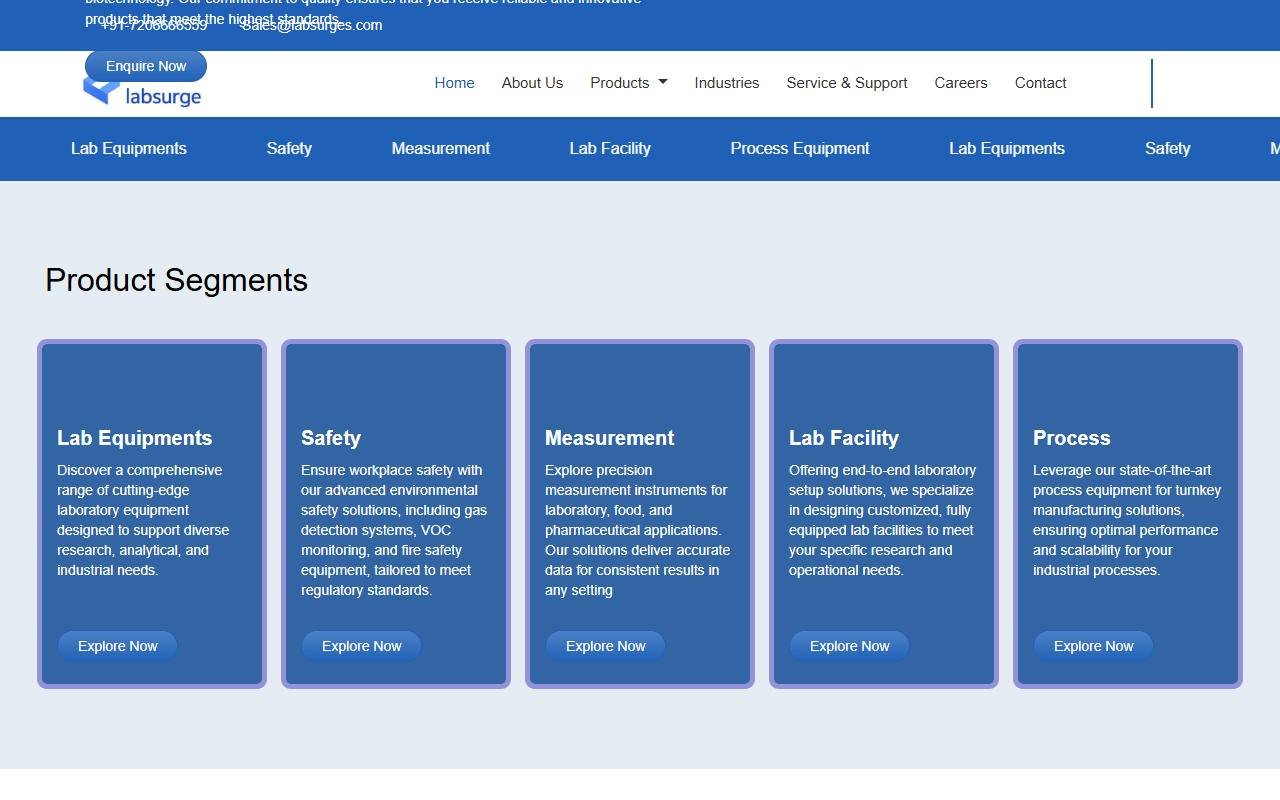Click the Measurement card heading
The image size is (1280, 800).
point(610,438)
